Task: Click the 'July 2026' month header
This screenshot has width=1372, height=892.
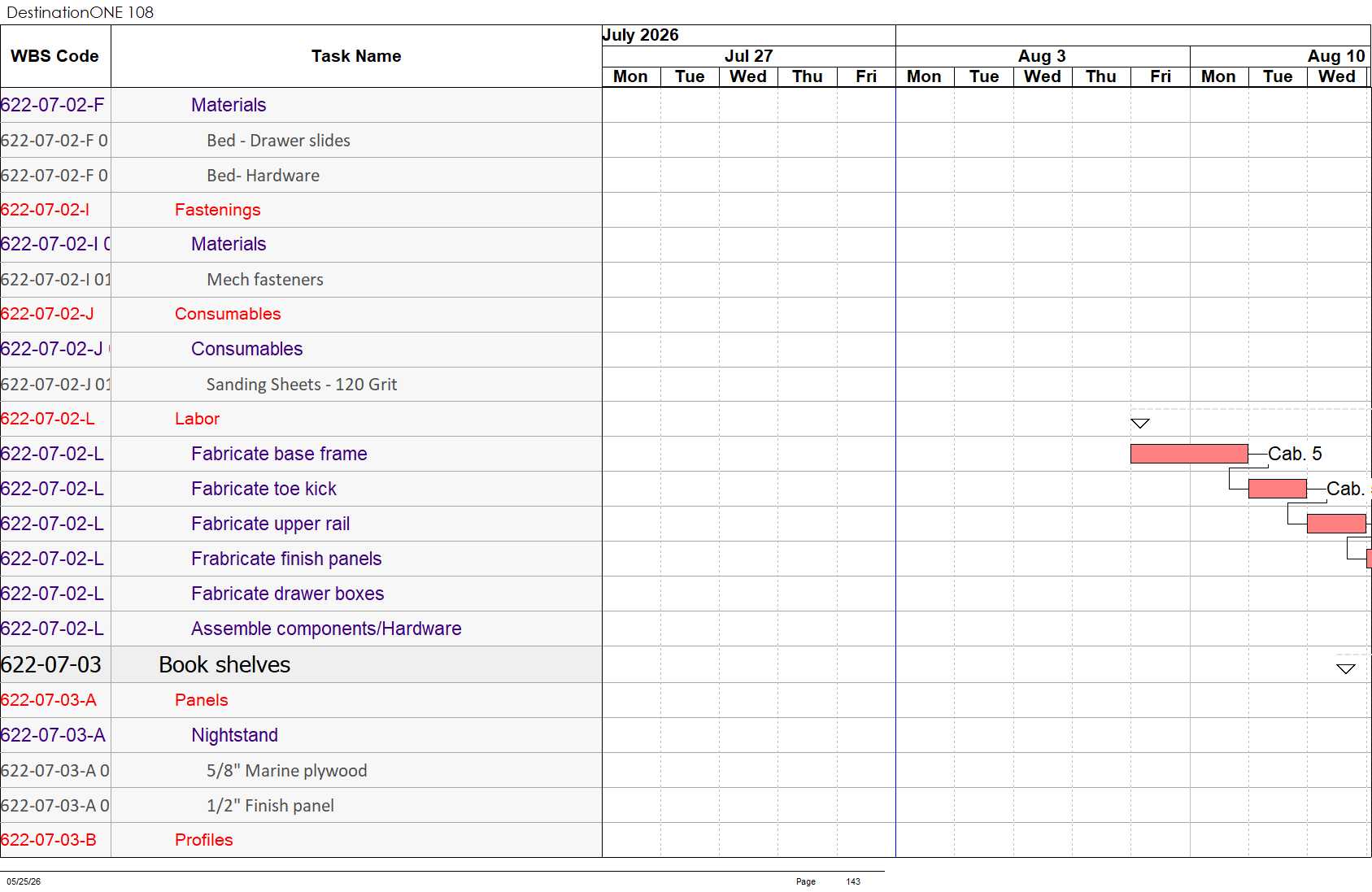Action: (x=641, y=35)
